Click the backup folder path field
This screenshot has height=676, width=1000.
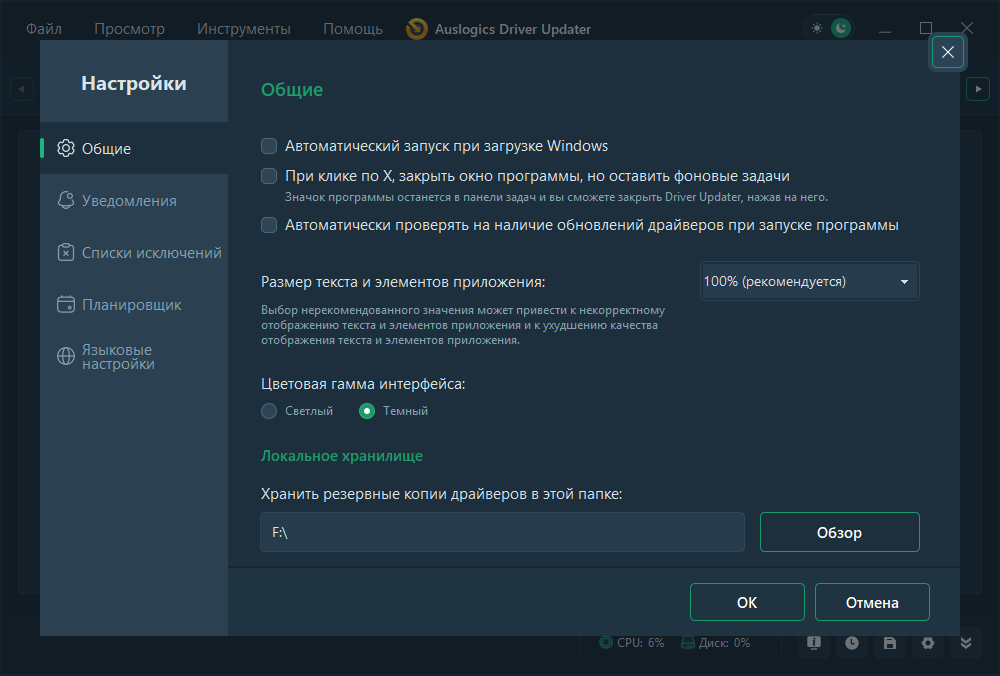pyautogui.click(x=503, y=532)
